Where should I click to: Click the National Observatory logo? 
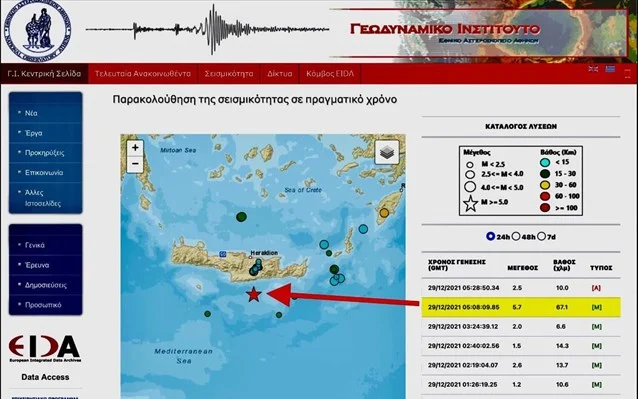(x=37, y=31)
